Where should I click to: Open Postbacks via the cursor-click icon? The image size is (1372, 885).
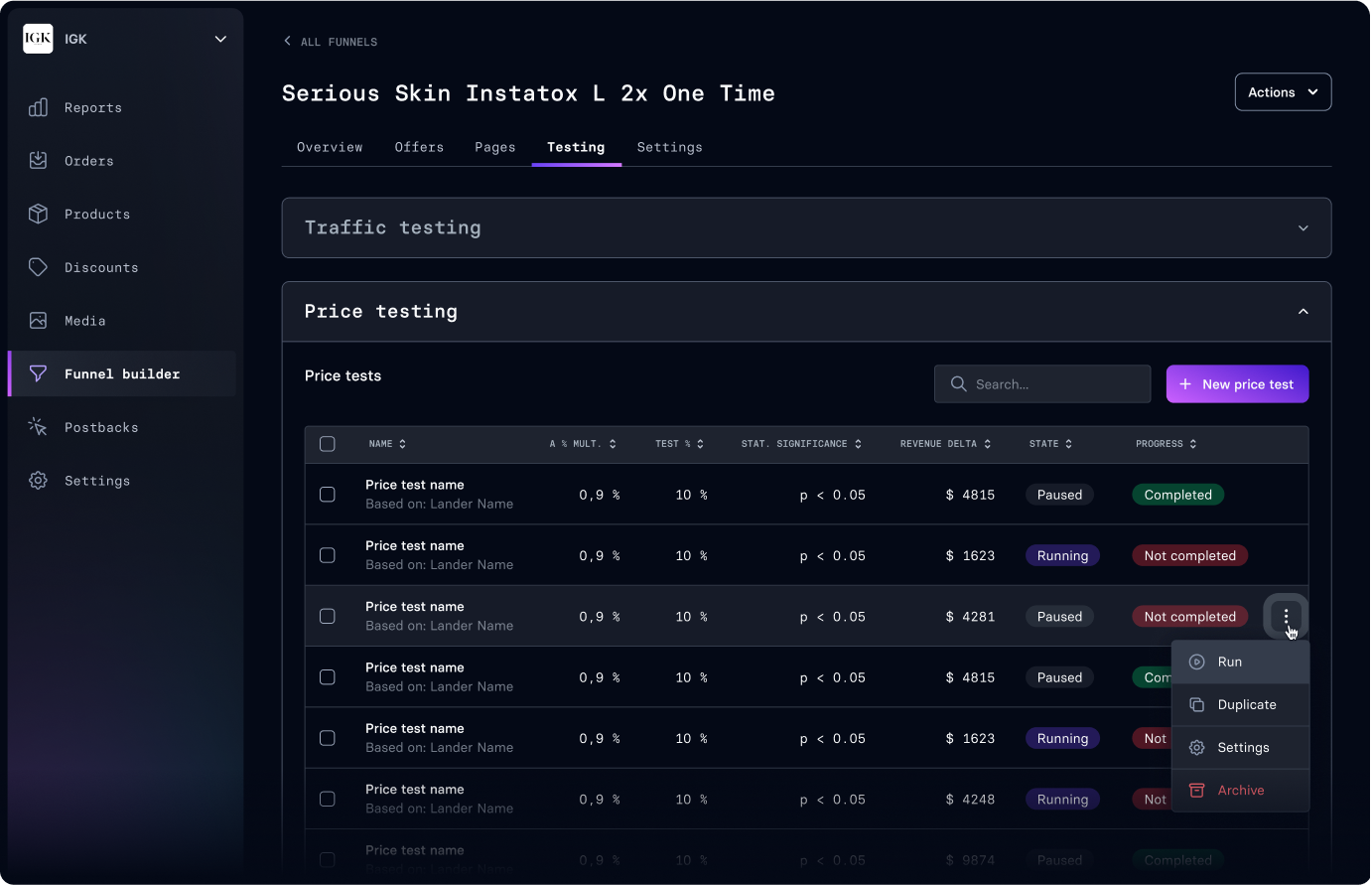click(x=38, y=427)
